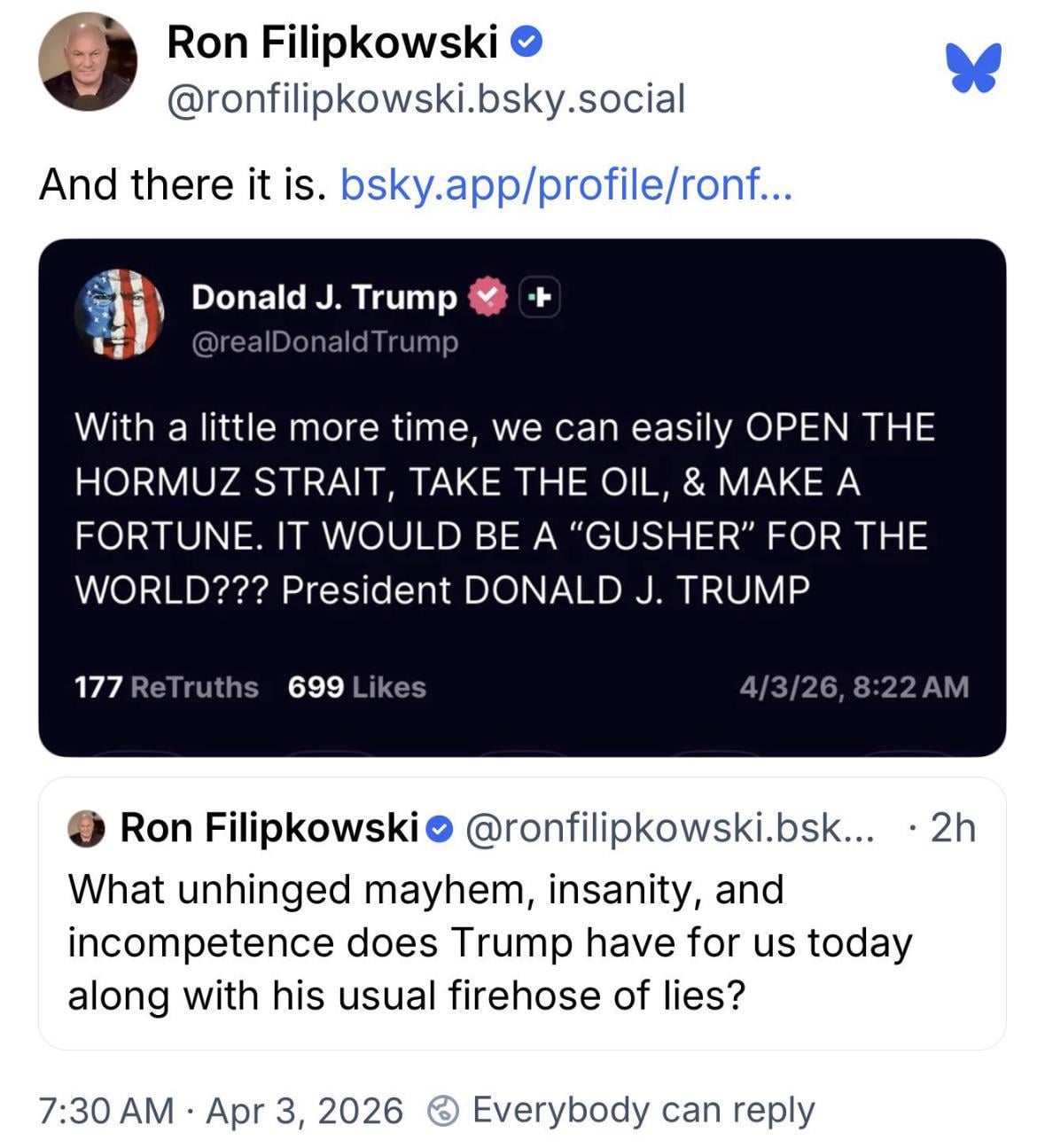This screenshot has height=1148, width=1045.
Task: Click the 2h timestamp on the quoted post
Action: tap(953, 828)
